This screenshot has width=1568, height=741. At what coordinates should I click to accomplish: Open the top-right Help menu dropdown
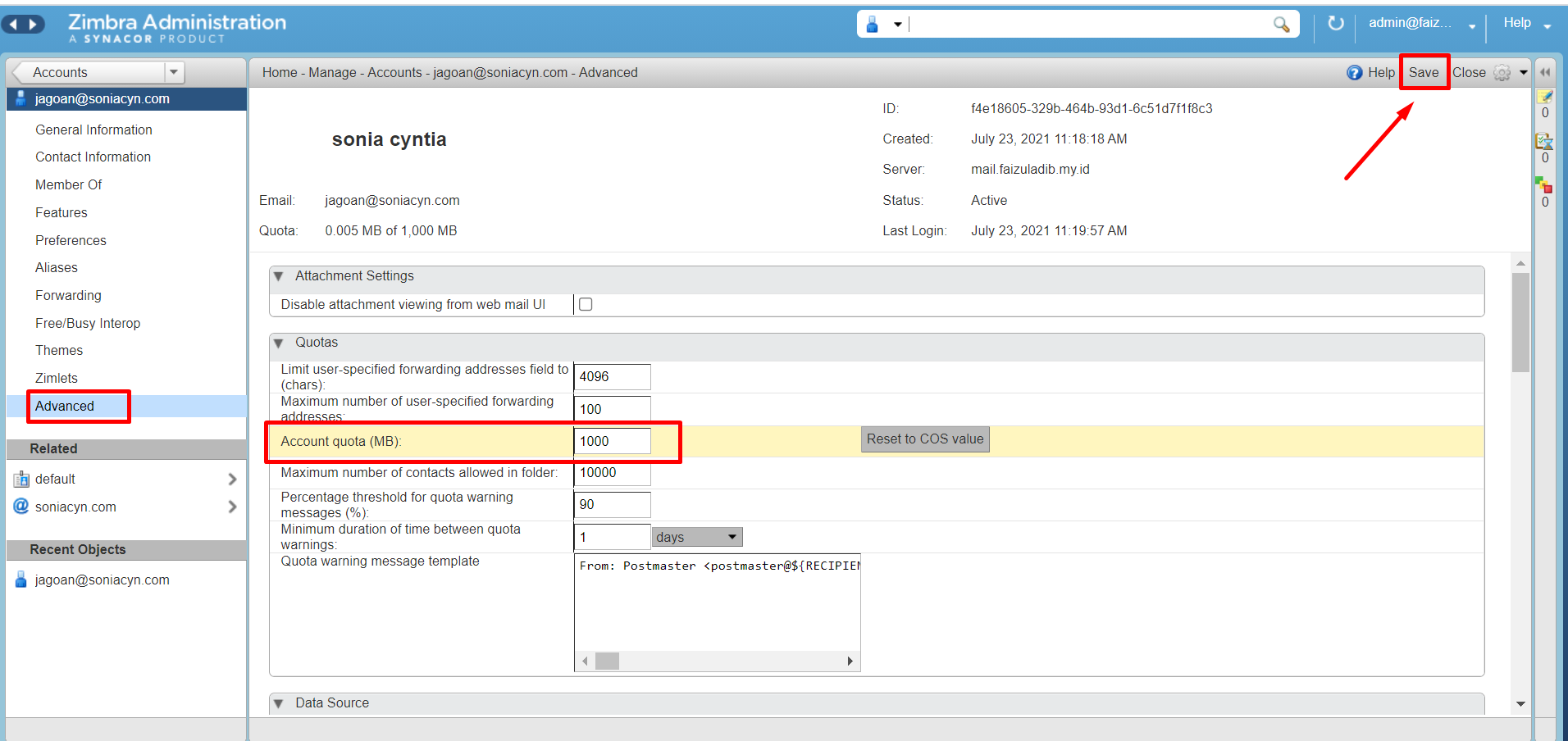pyautogui.click(x=1547, y=26)
